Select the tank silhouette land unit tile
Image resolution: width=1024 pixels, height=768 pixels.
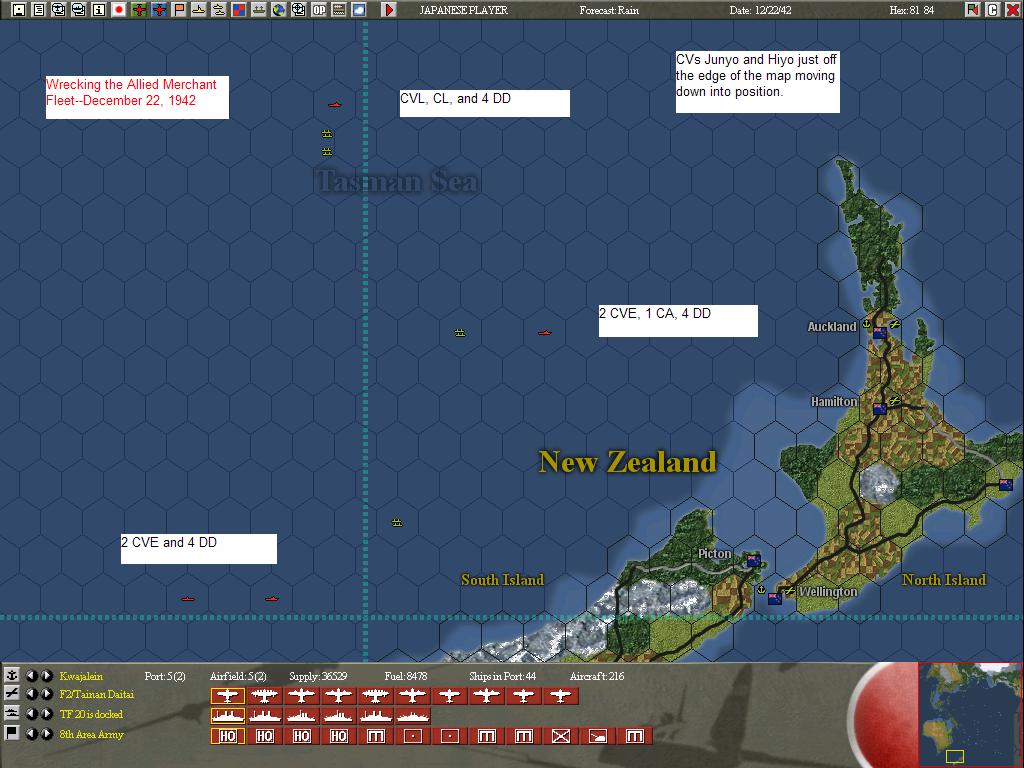598,736
